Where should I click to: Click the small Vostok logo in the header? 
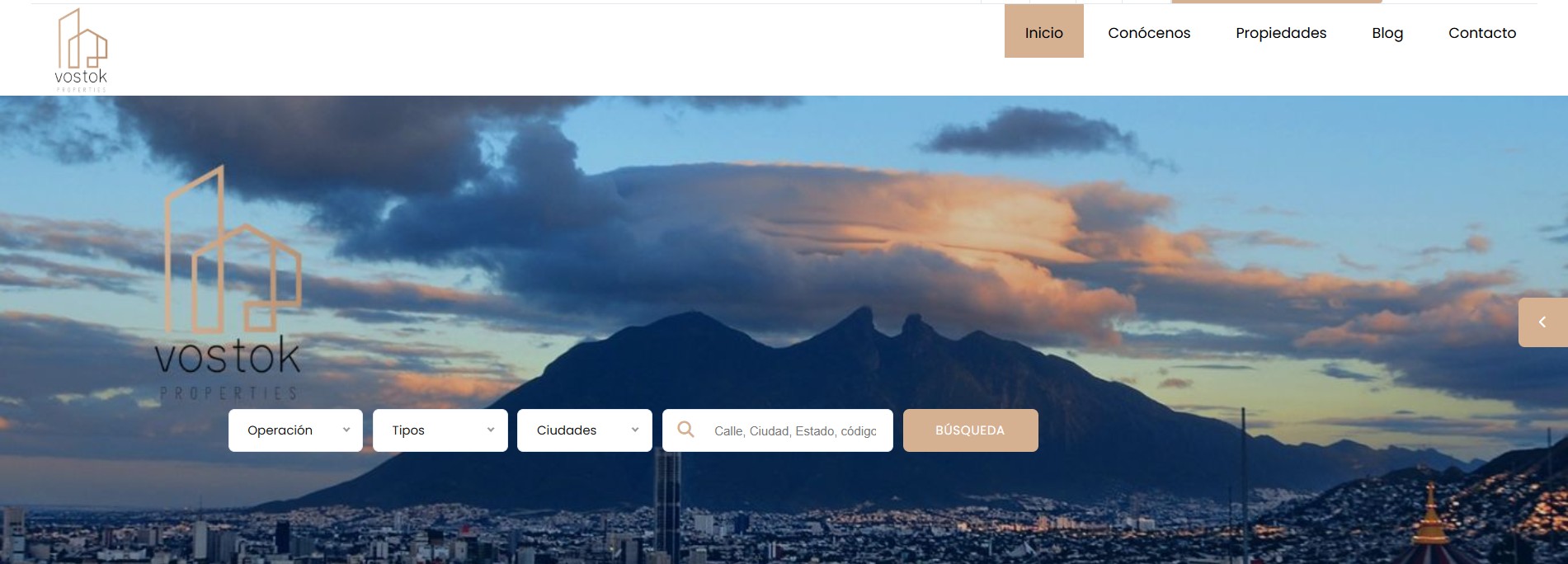[82, 49]
